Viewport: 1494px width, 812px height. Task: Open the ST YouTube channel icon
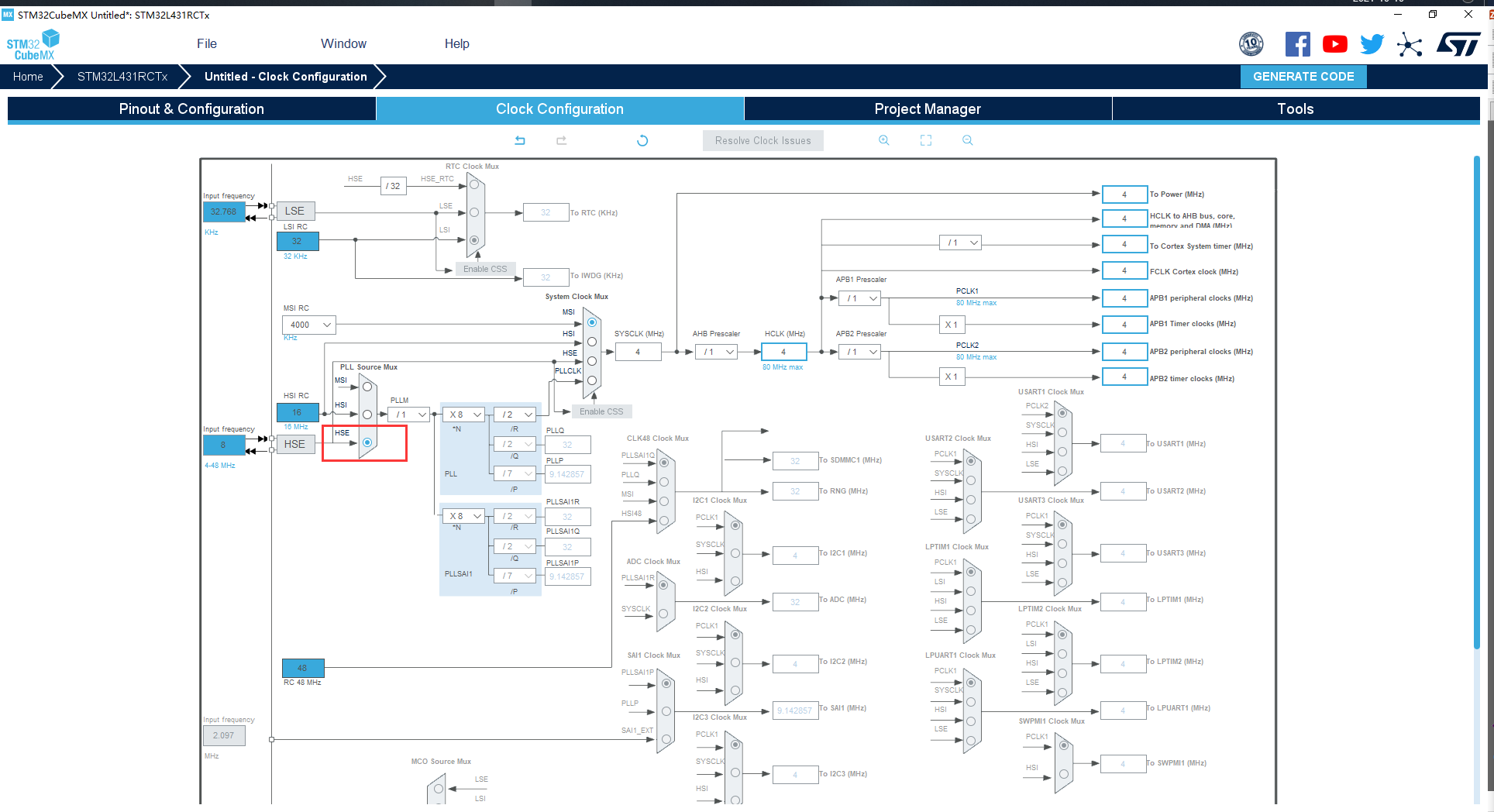1334,44
